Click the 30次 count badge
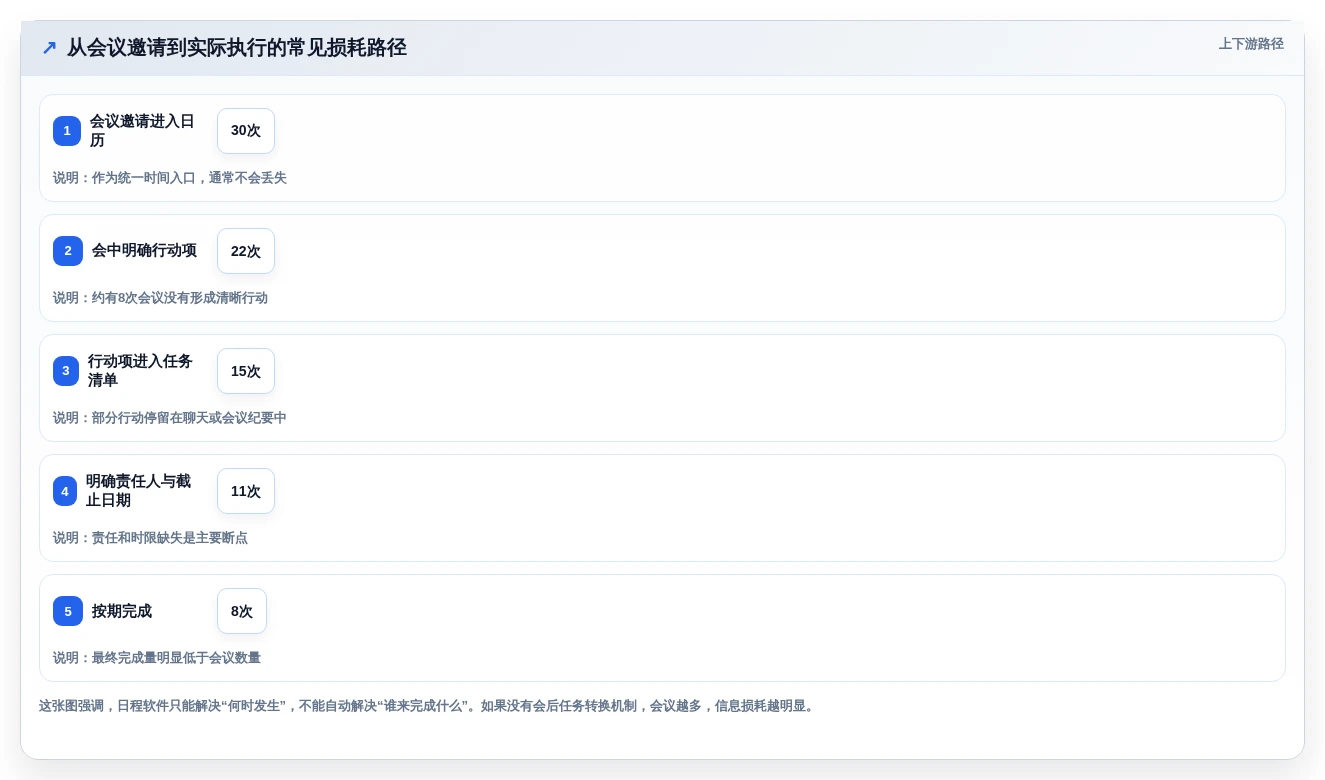The width and height of the screenshot is (1325, 780). (x=246, y=131)
